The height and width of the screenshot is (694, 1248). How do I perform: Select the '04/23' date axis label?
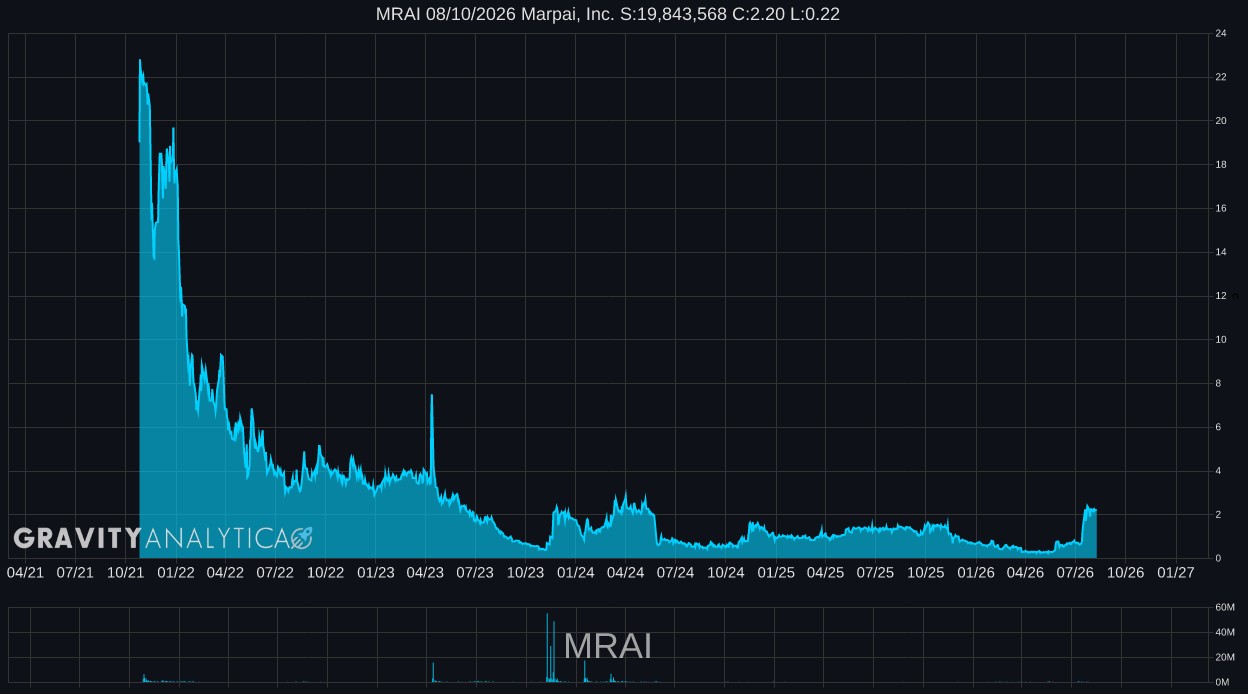[x=425, y=572]
